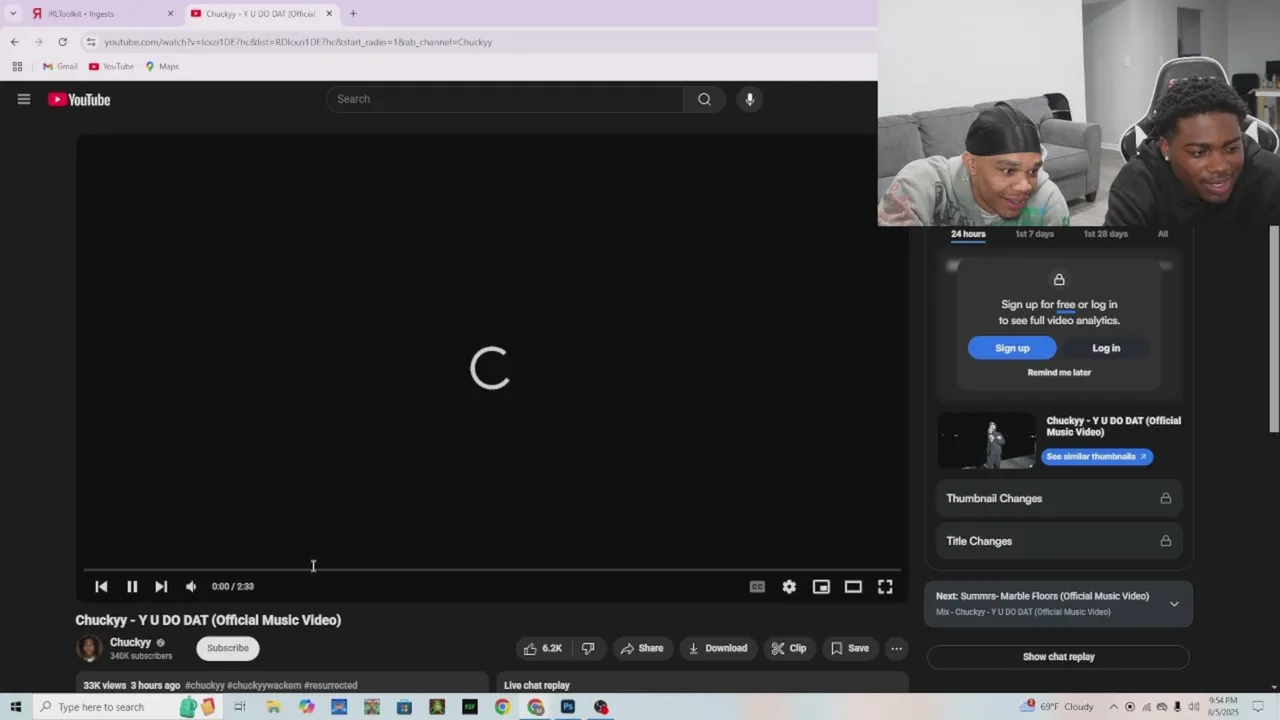
Task: Click the browser address bar URL
Action: [298, 42]
